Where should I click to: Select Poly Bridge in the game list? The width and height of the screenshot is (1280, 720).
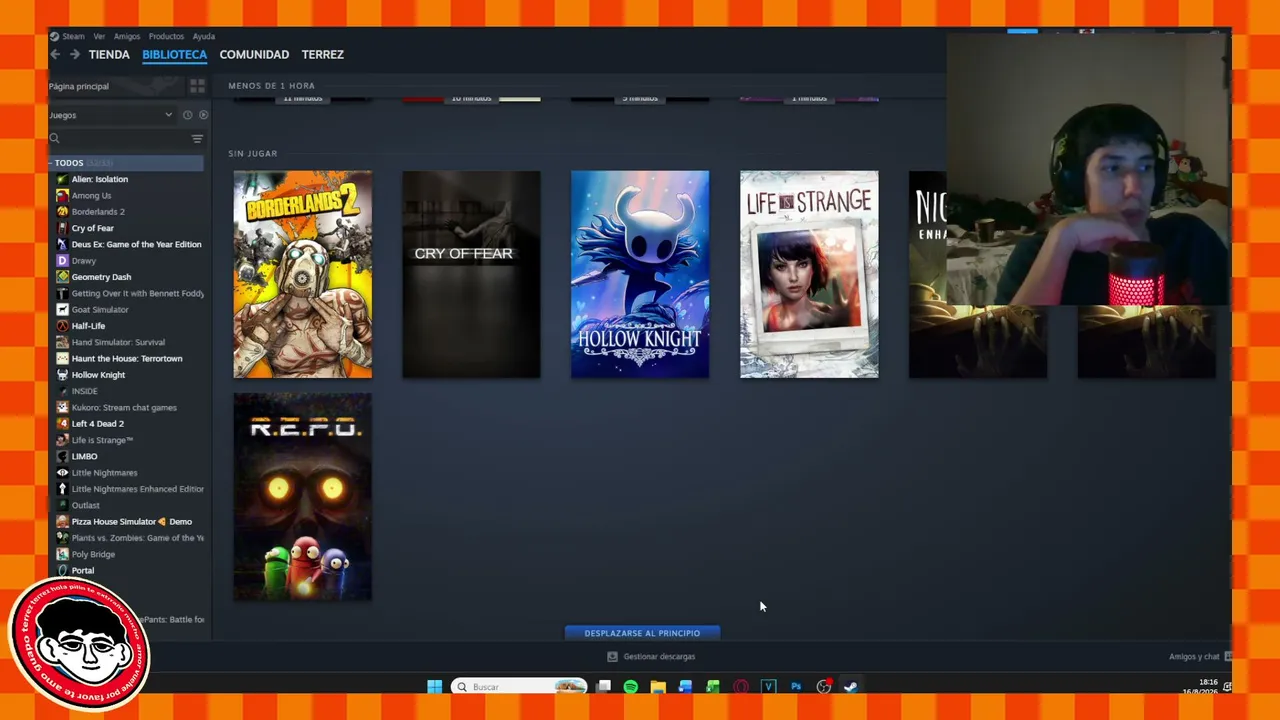coord(93,554)
